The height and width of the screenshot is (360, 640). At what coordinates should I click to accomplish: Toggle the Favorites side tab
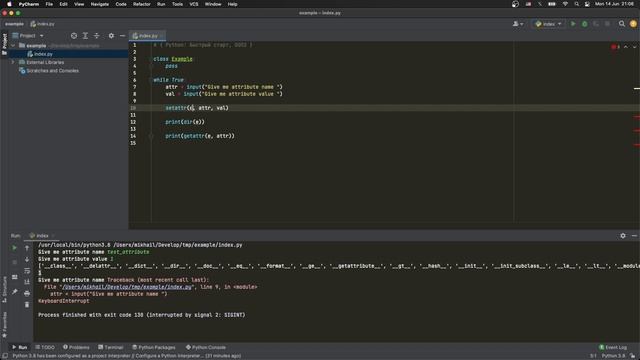(4, 325)
